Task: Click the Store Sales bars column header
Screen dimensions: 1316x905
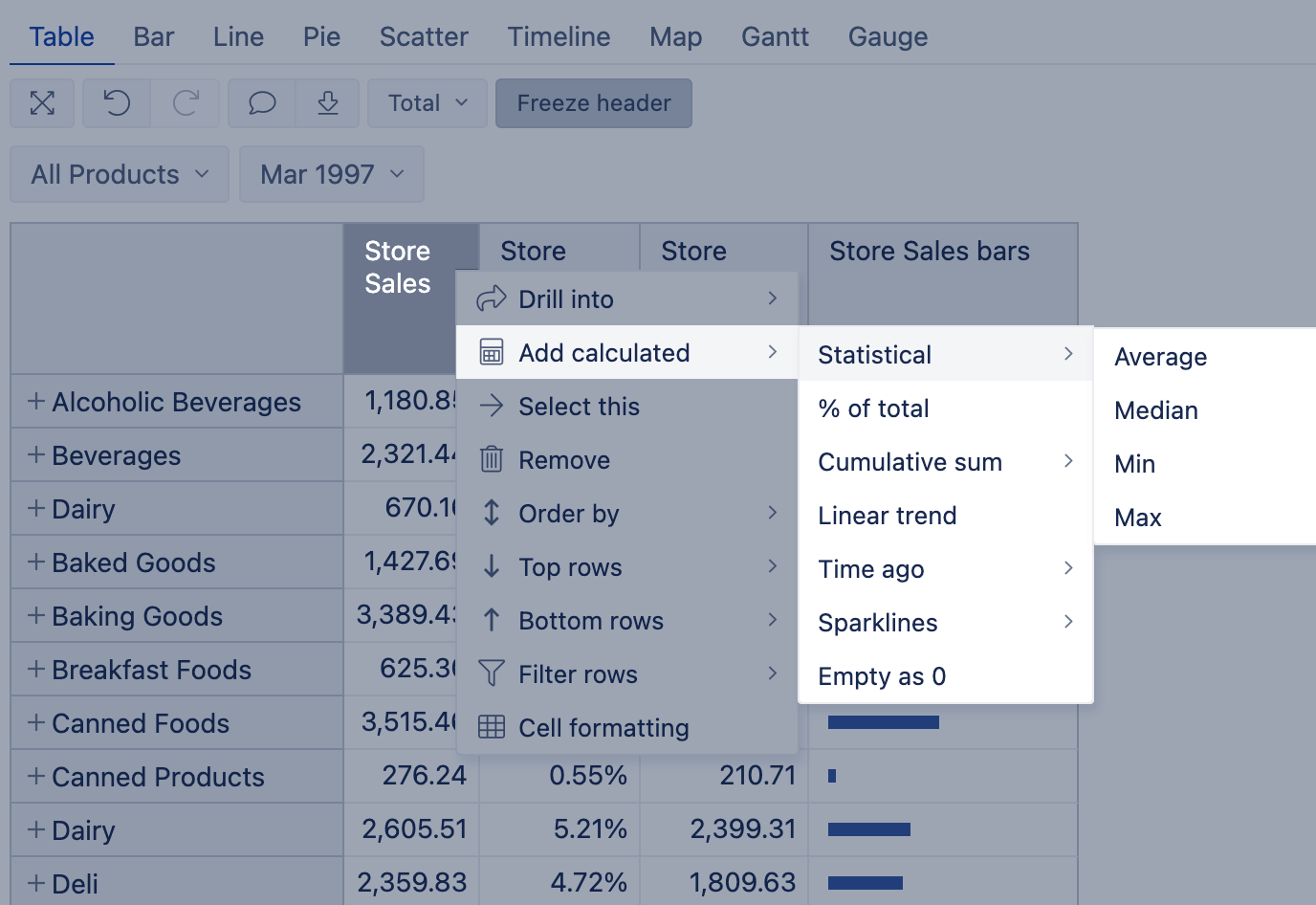Action: pos(929,252)
